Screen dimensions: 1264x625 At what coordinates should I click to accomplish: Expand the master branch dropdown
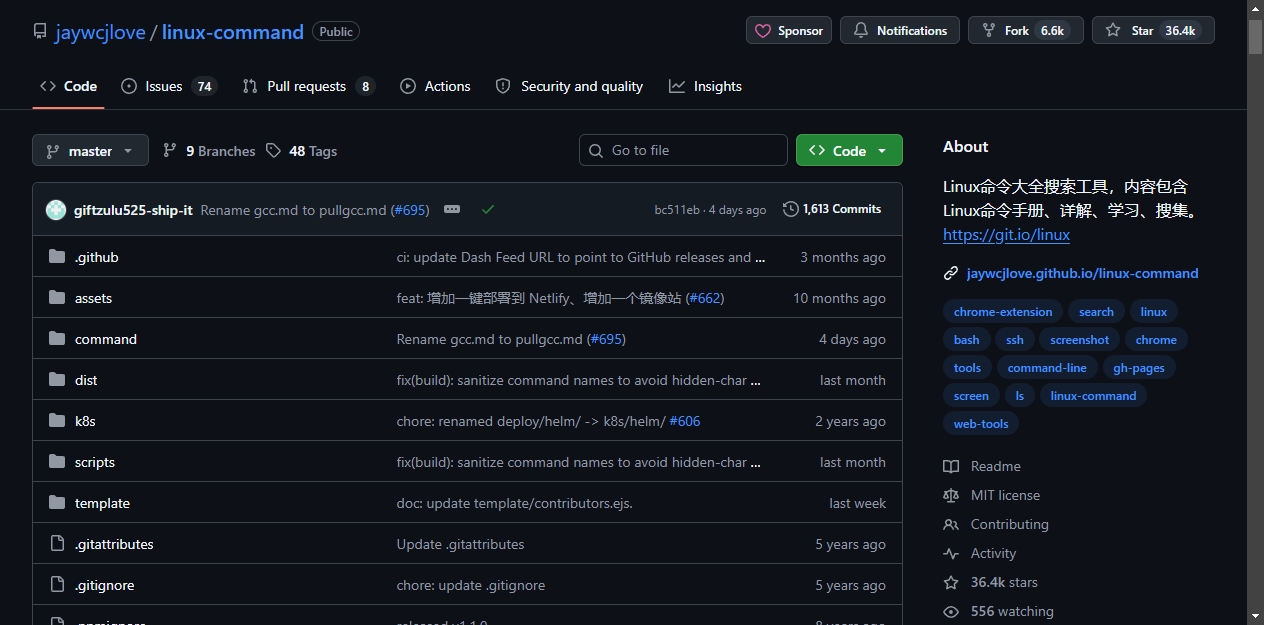(90, 150)
